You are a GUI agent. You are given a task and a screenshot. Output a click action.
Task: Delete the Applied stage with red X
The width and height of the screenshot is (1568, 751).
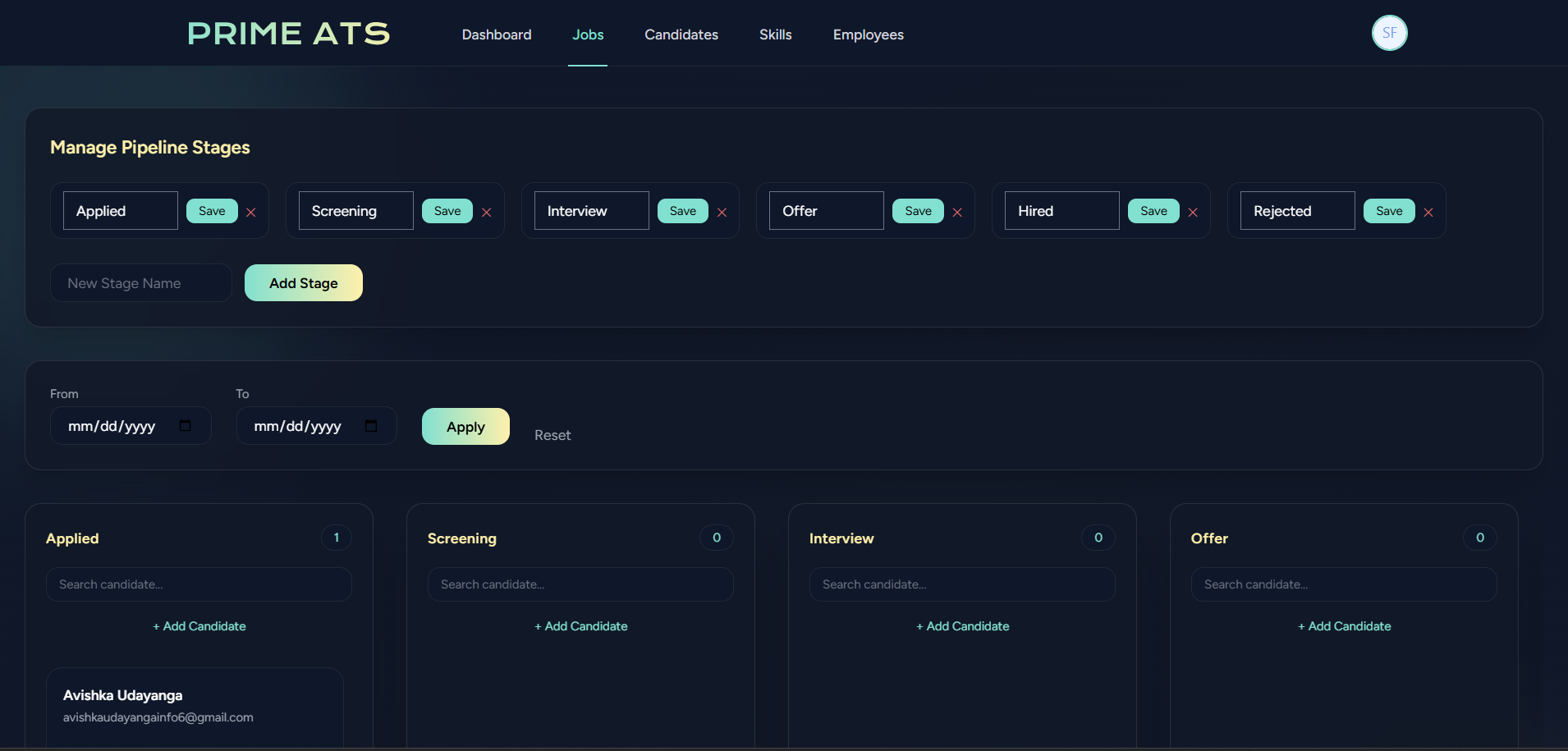point(251,213)
